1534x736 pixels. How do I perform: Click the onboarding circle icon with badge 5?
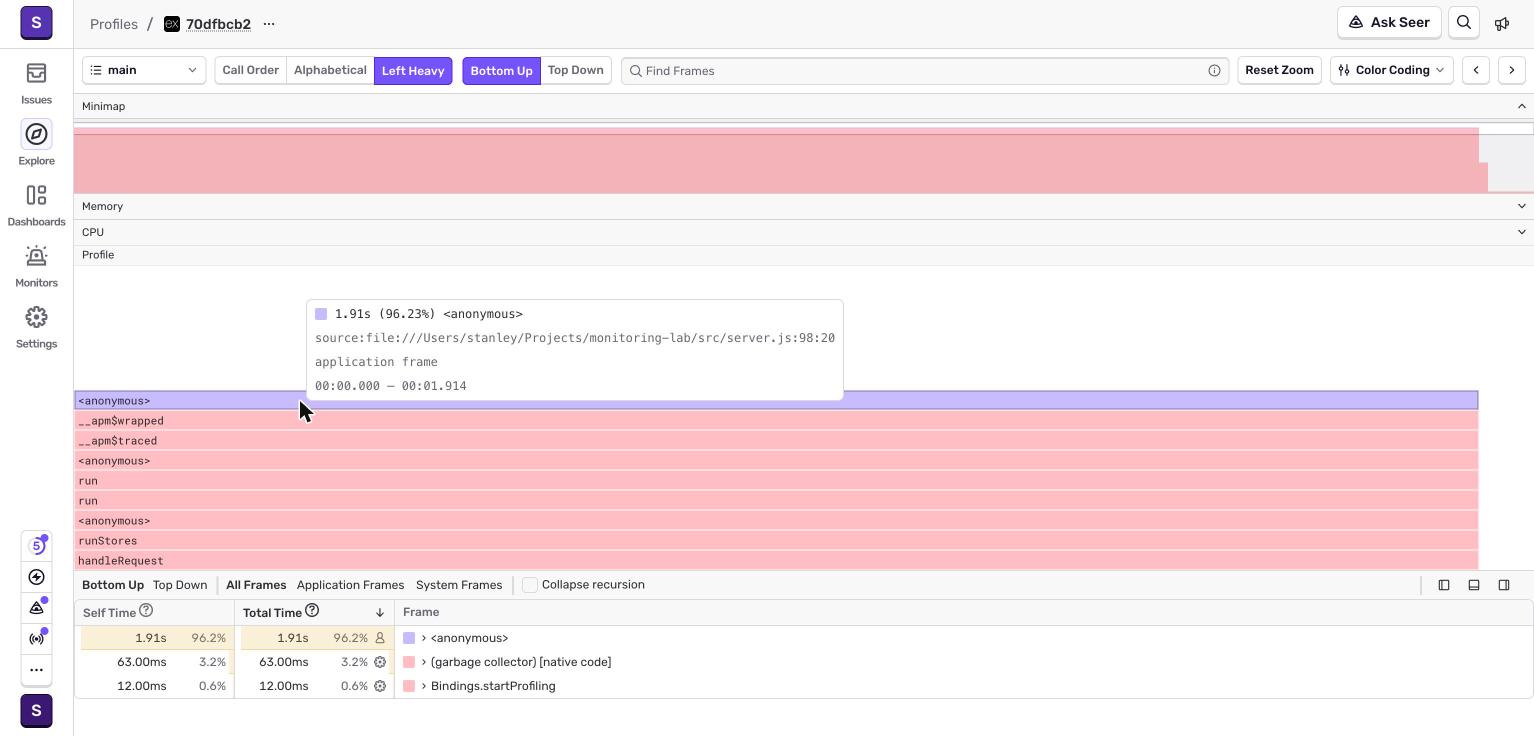(x=37, y=546)
